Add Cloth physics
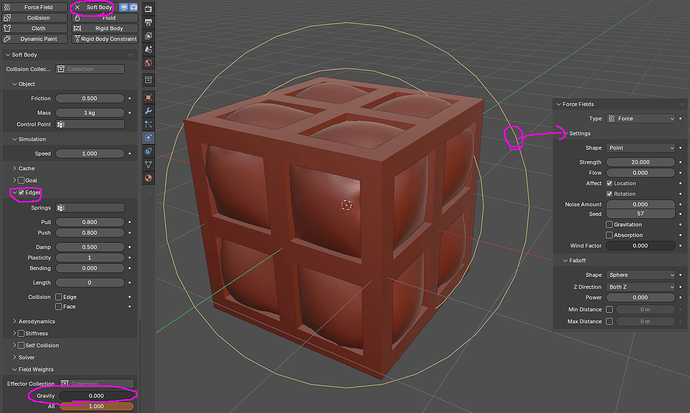The height and width of the screenshot is (413, 690). (34, 28)
